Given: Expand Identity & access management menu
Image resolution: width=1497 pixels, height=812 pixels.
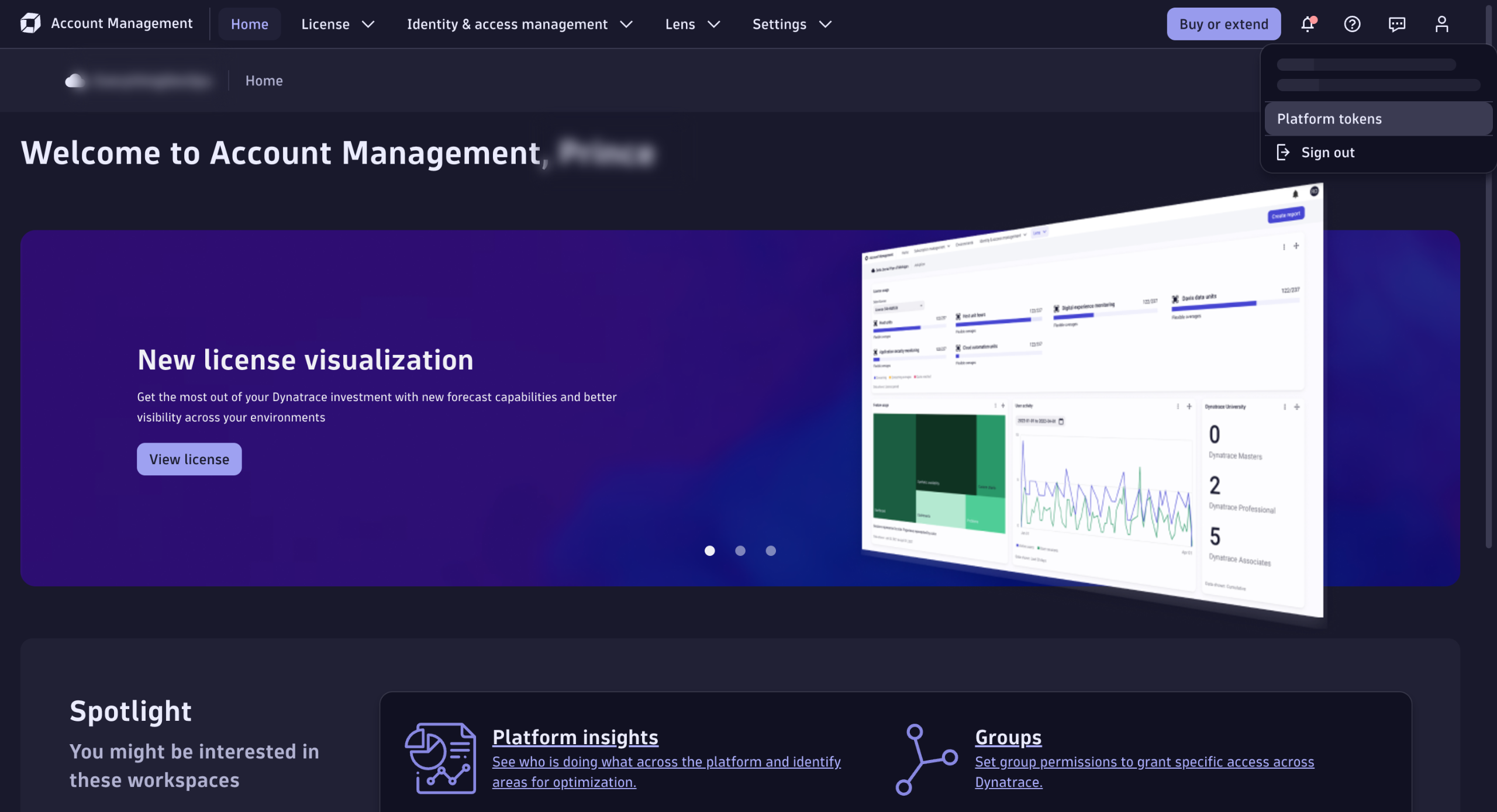Looking at the screenshot, I should [519, 24].
